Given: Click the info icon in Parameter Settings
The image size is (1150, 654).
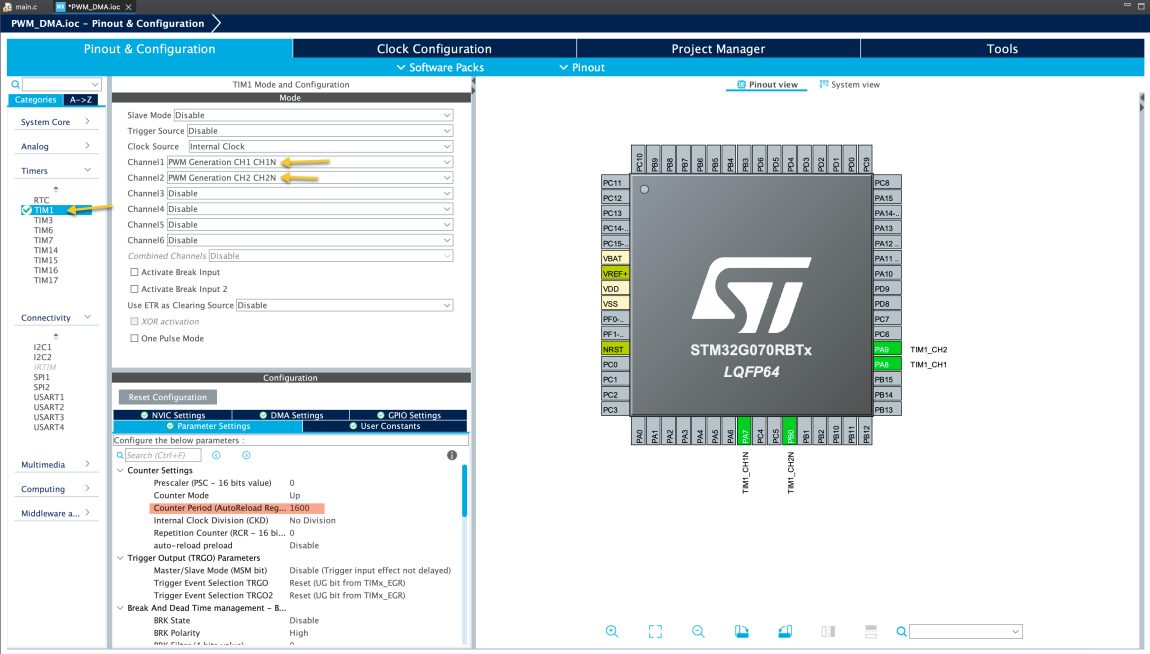Looking at the screenshot, I should point(452,454).
